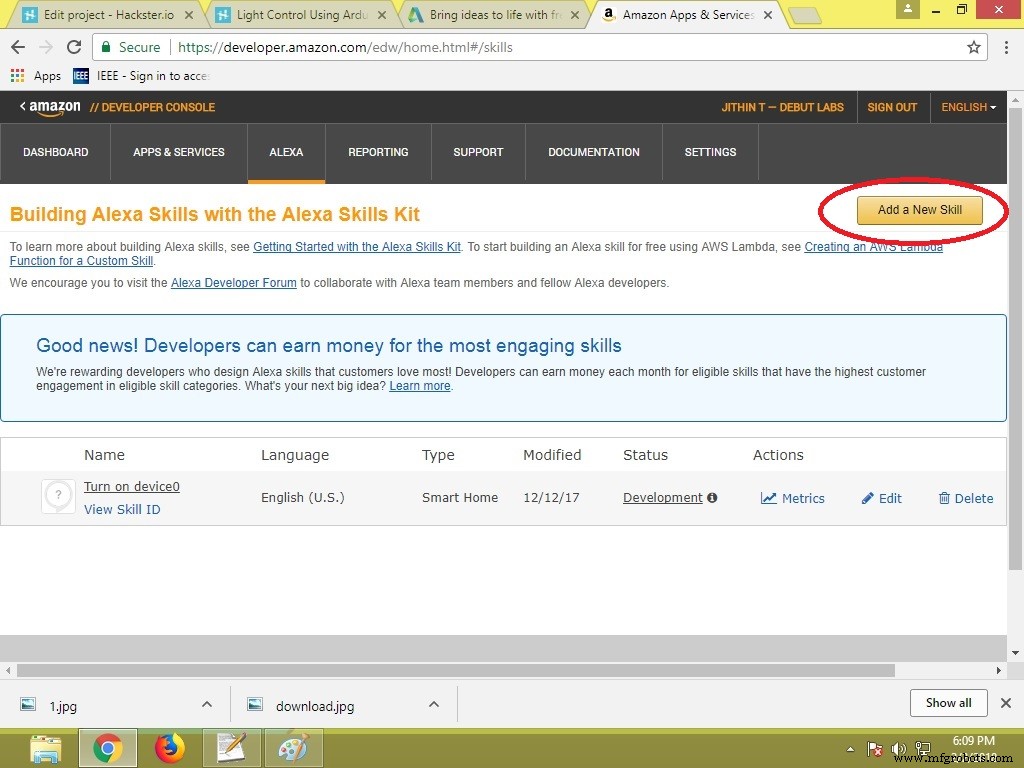Click the Amazon logo in header

click(x=50, y=107)
